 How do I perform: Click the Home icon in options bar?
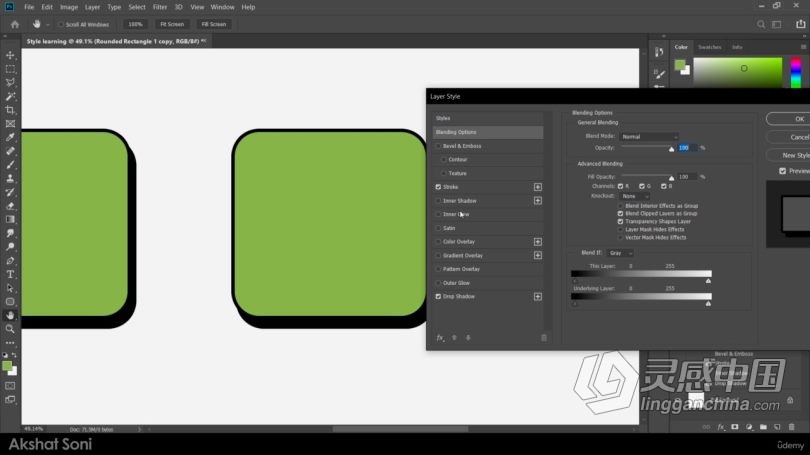click(x=14, y=24)
